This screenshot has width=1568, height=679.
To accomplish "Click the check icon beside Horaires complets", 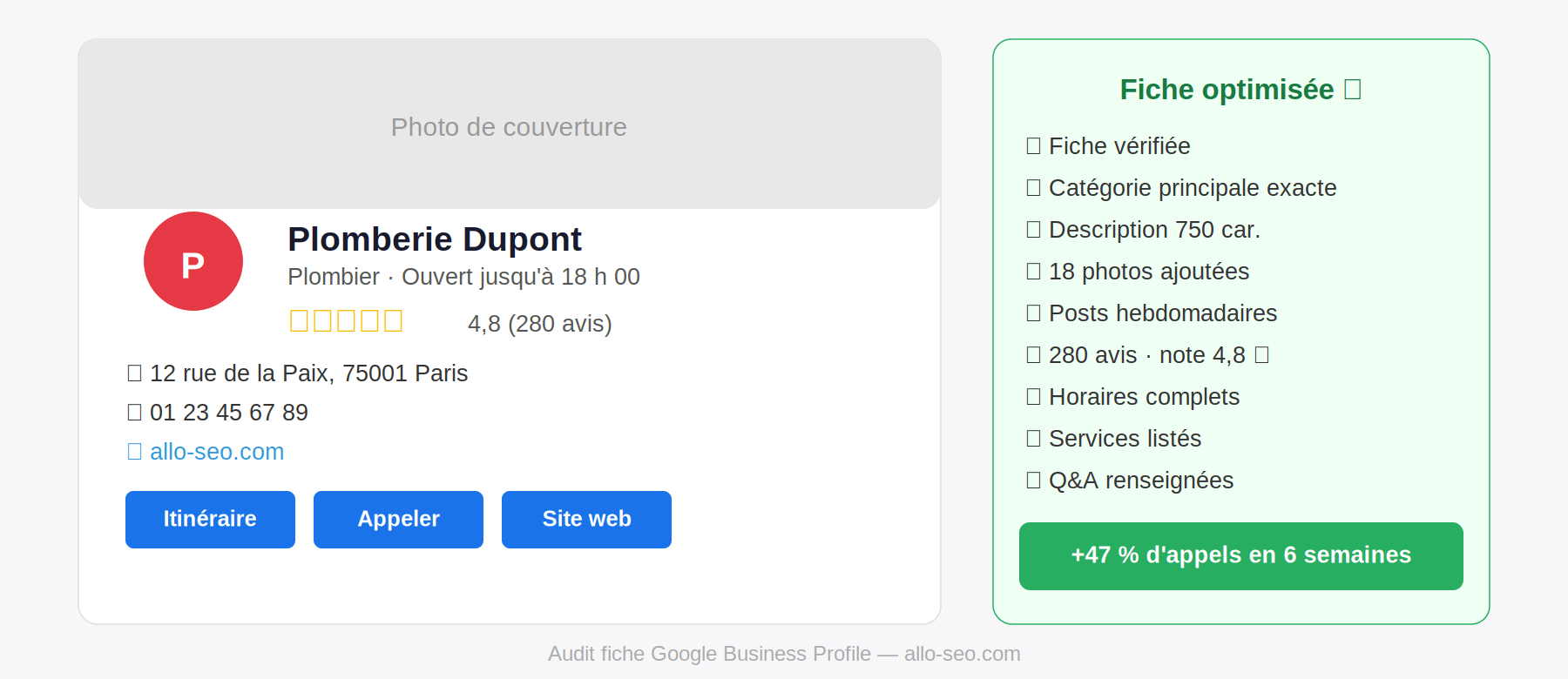I will pyautogui.click(x=1033, y=397).
